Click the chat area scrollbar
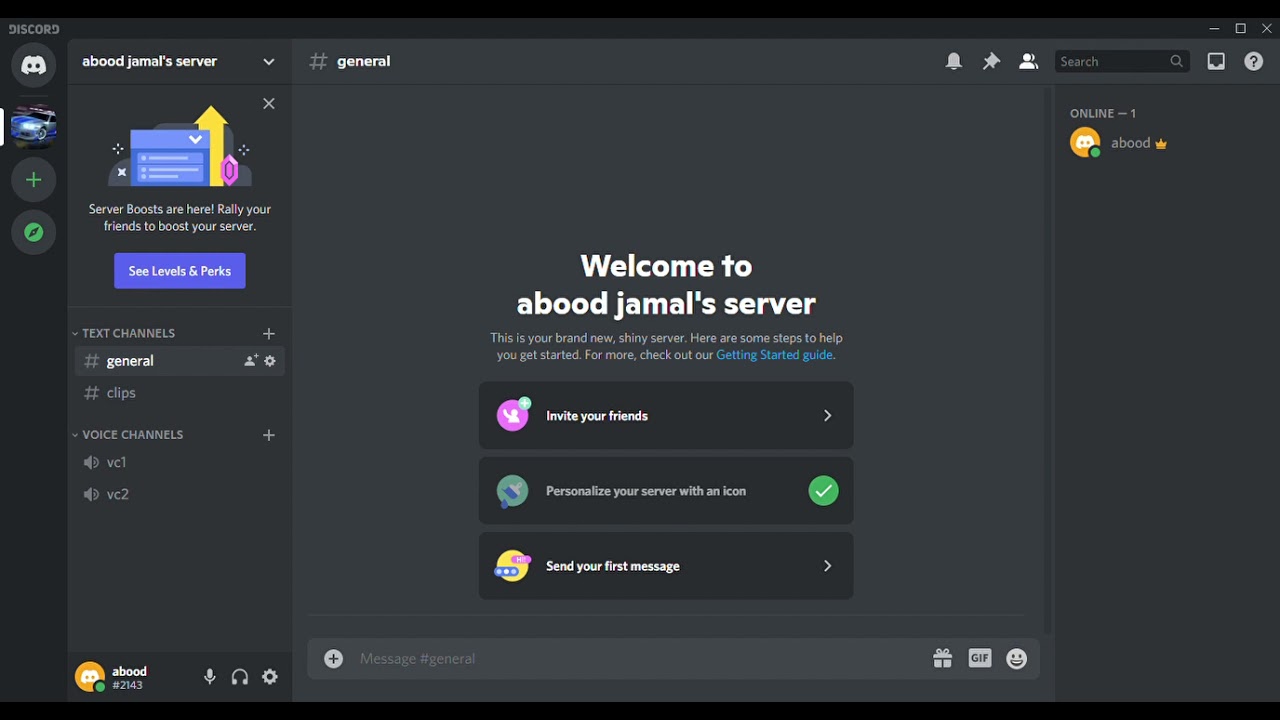This screenshot has width=1280, height=720. [x=1048, y=362]
